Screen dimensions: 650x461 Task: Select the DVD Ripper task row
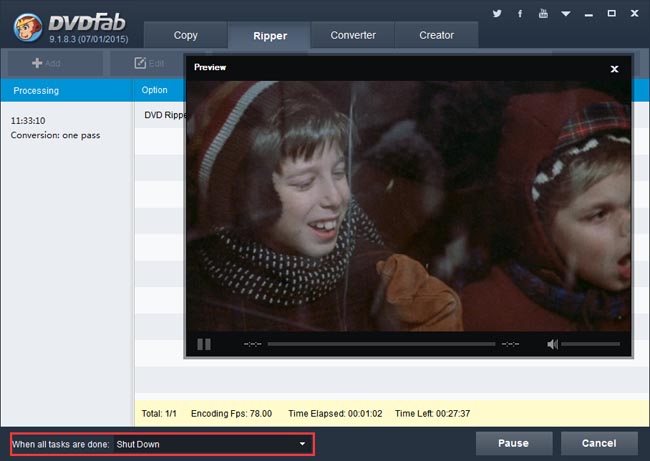point(160,115)
